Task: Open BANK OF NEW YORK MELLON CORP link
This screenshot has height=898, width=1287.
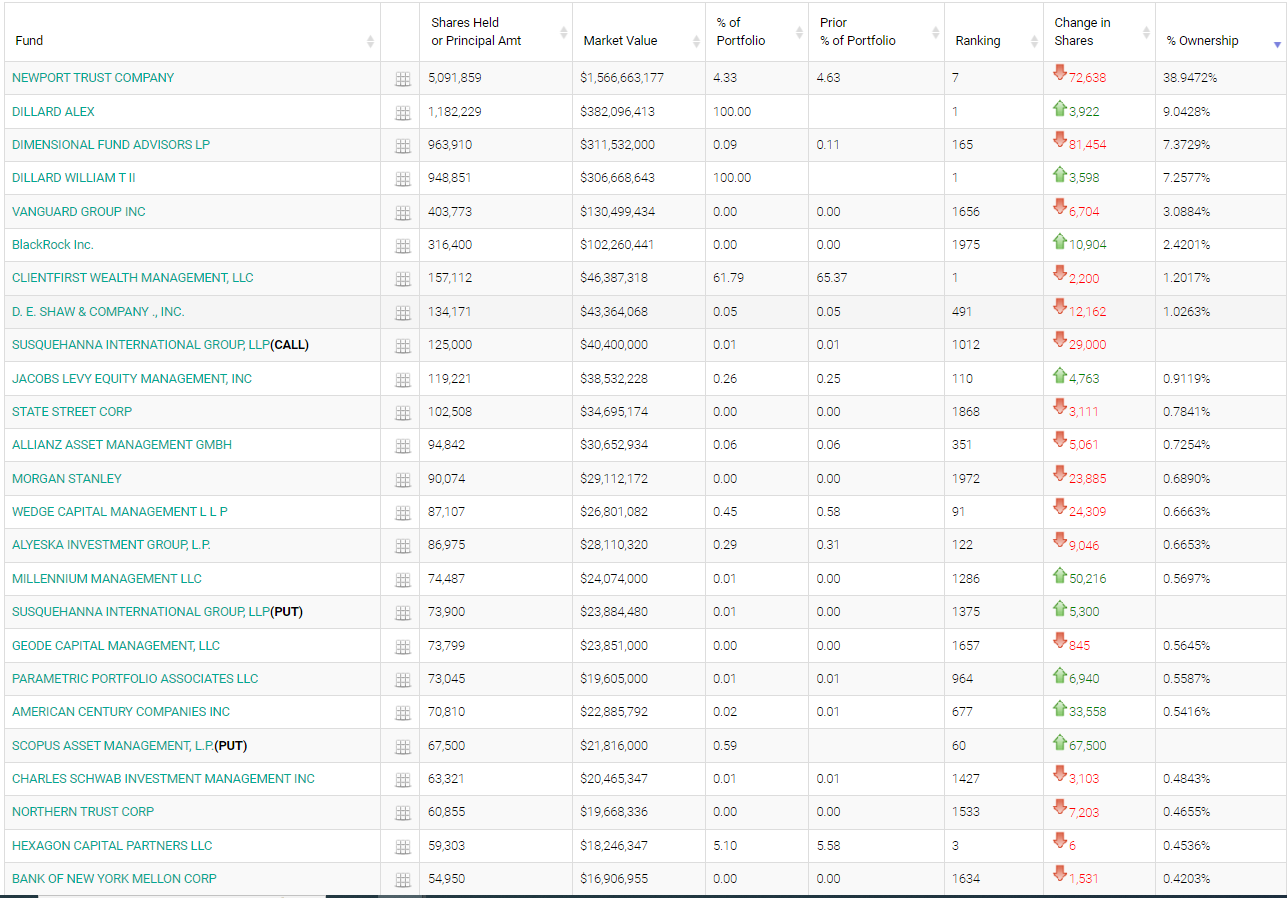Action: click(x=114, y=878)
